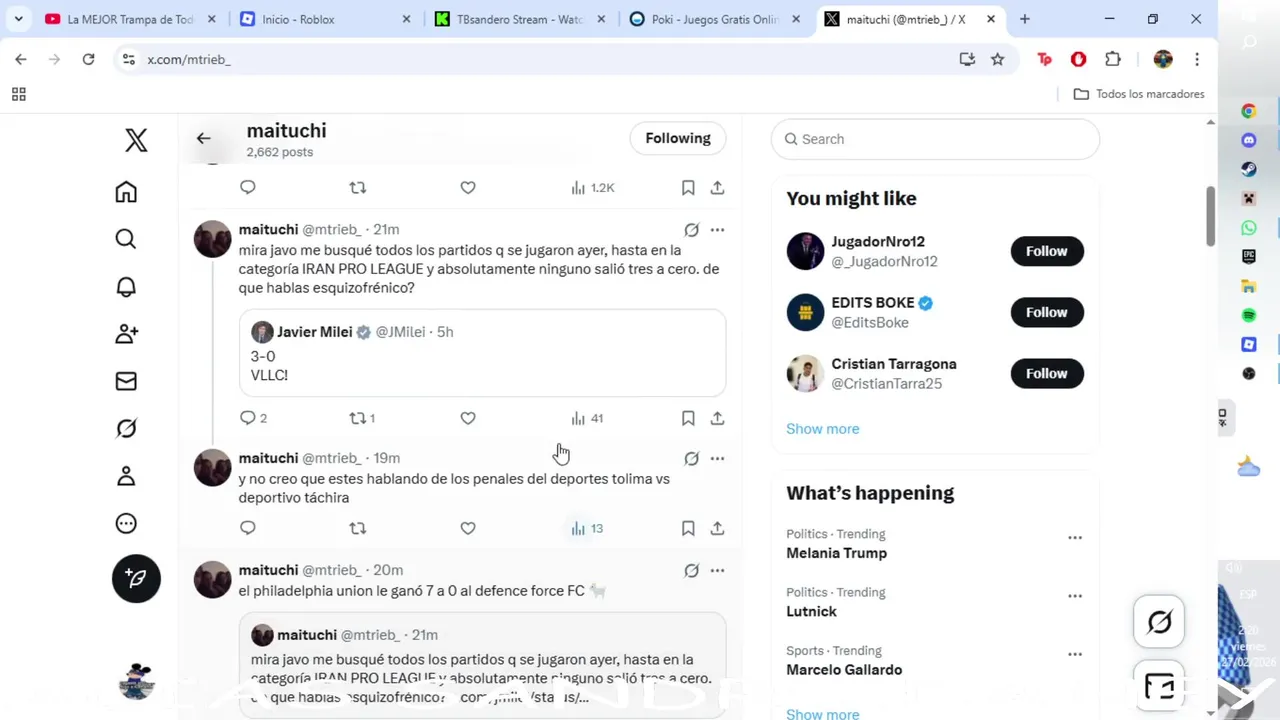Image resolution: width=1280 pixels, height=720 pixels.
Task: Open Notifications bell in sidebar
Action: (x=126, y=287)
